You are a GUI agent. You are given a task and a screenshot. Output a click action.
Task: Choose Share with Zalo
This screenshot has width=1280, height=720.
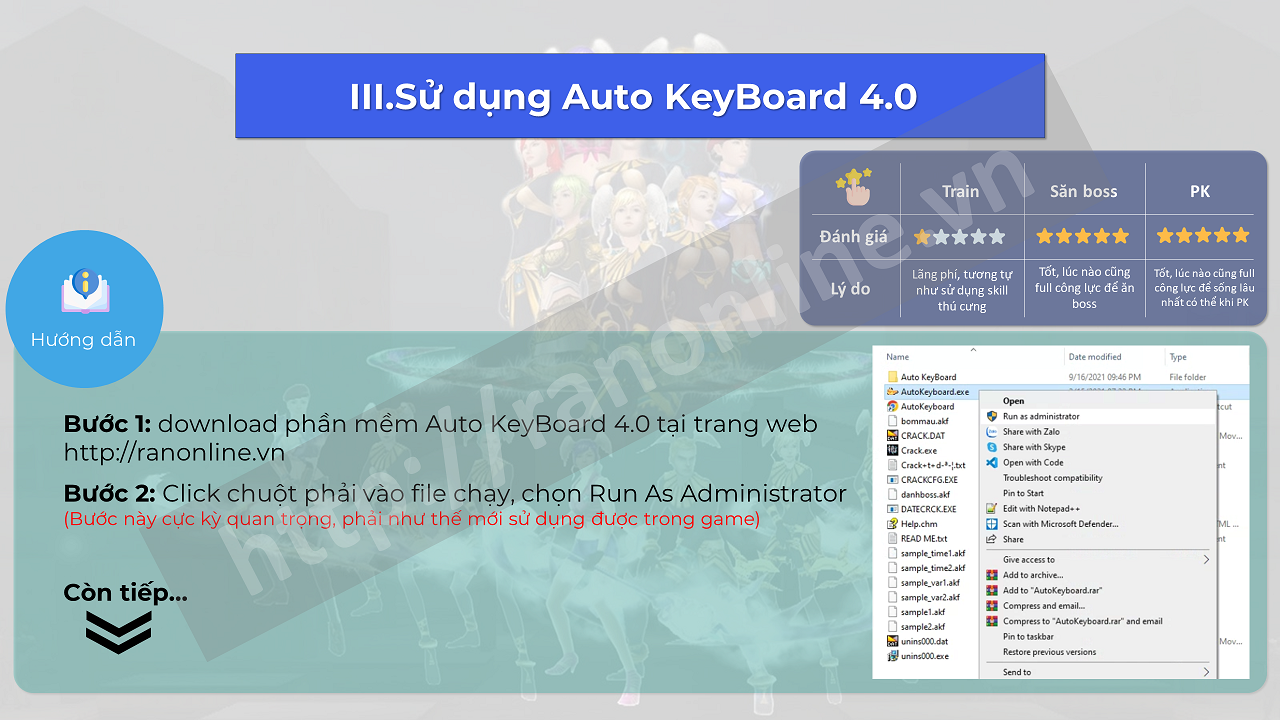[1031, 432]
